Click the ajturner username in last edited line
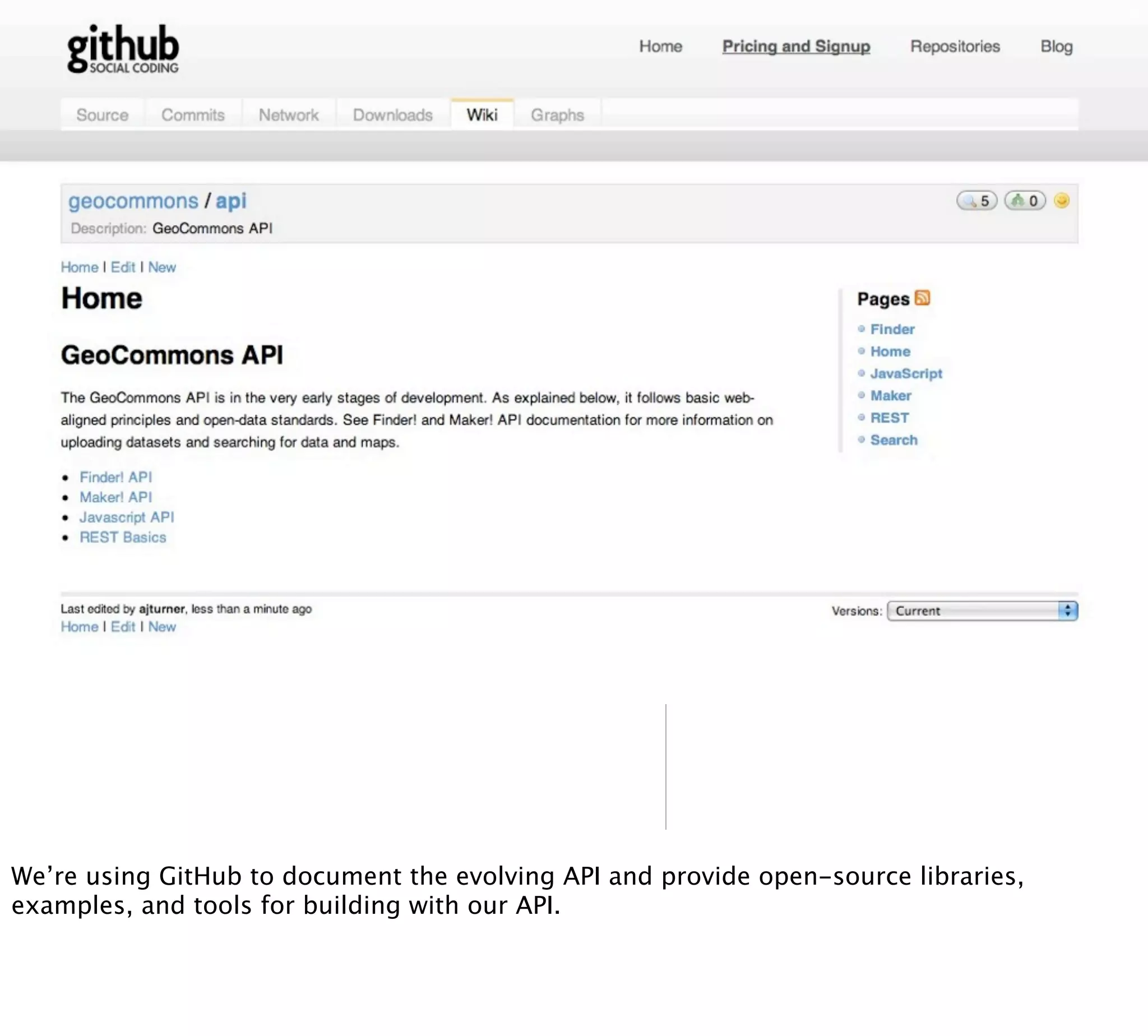This screenshot has width=1148, height=1036. click(161, 609)
